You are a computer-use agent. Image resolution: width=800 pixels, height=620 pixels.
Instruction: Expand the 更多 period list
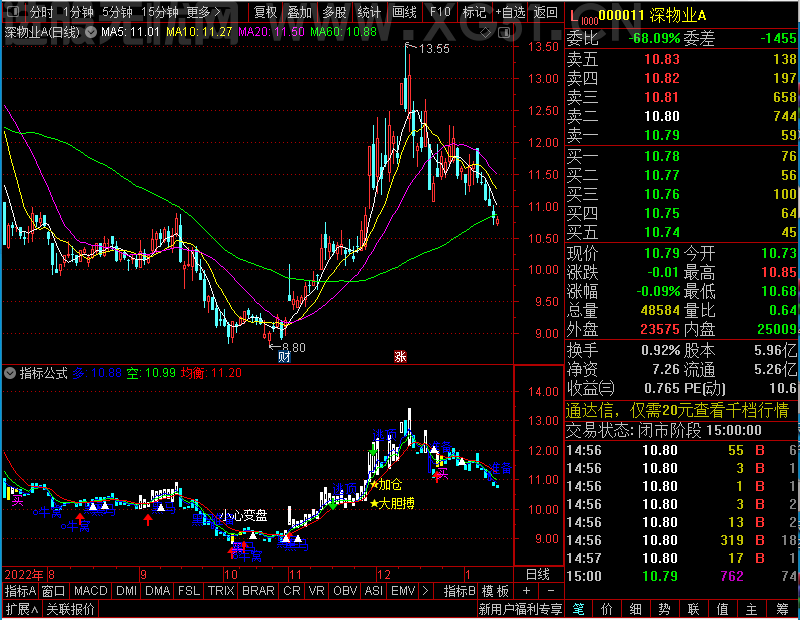[204, 11]
